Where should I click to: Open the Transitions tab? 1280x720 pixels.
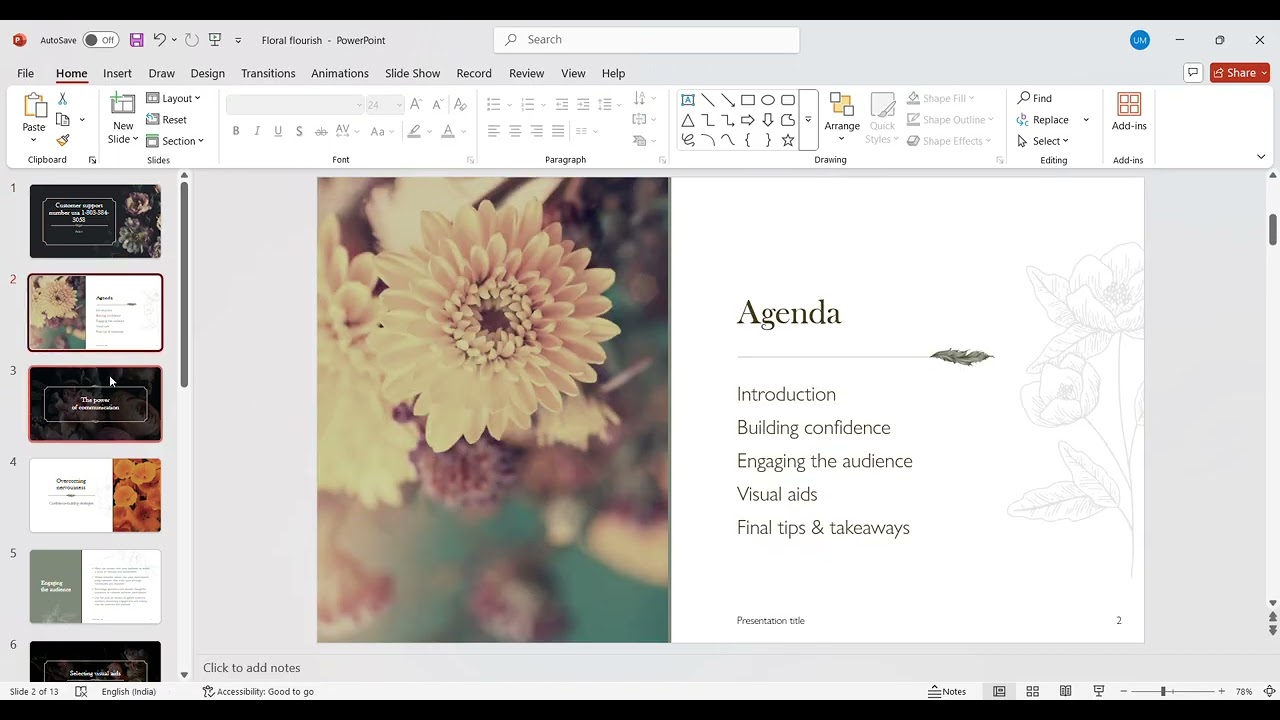pyautogui.click(x=268, y=73)
